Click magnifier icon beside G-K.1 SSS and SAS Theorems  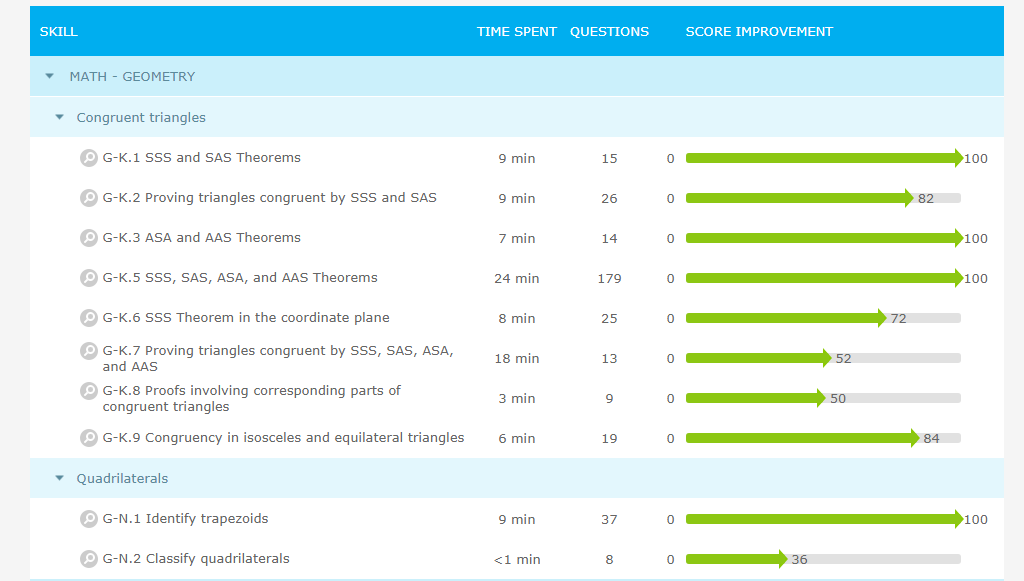[89, 158]
